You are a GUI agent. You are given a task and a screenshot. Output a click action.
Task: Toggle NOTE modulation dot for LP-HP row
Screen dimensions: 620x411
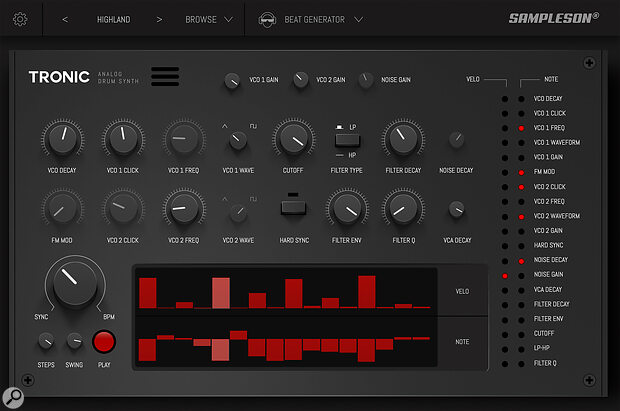(521, 349)
